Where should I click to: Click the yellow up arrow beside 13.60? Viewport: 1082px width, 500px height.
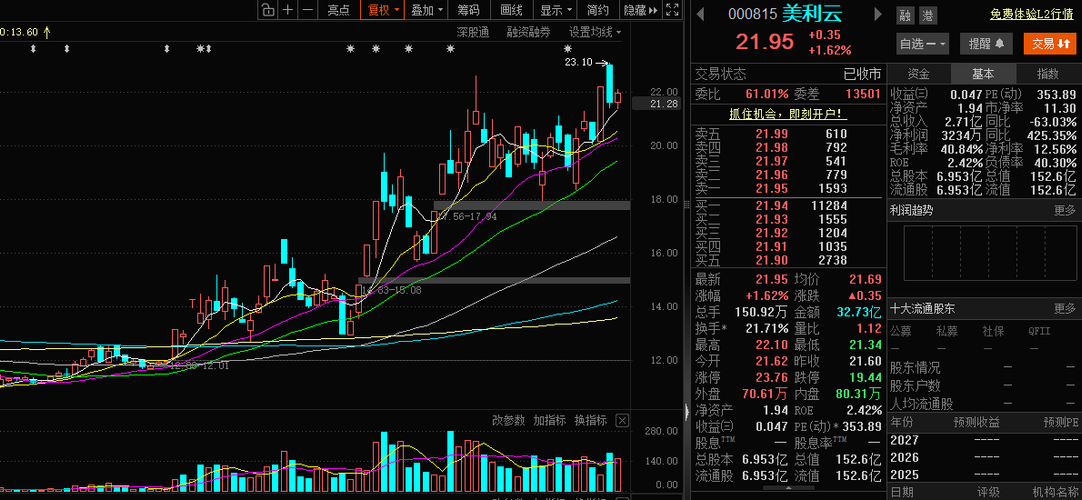tap(46, 32)
